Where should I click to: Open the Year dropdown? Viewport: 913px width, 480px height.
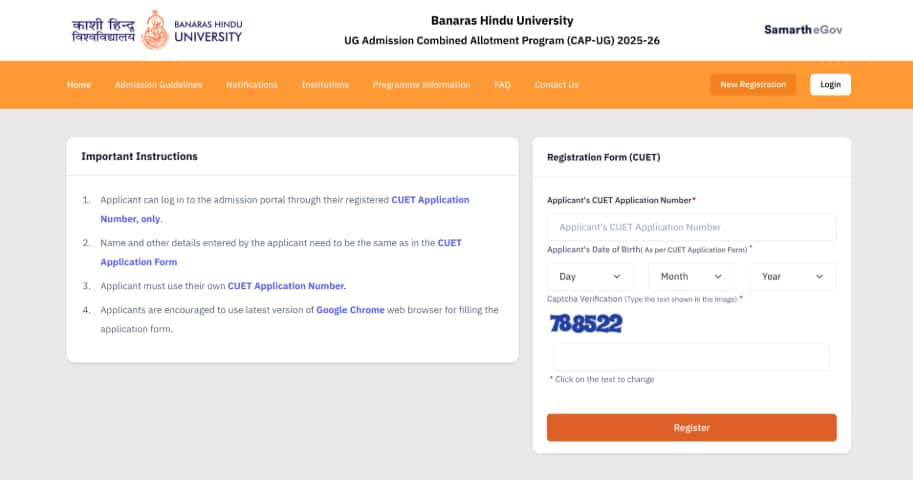792,276
